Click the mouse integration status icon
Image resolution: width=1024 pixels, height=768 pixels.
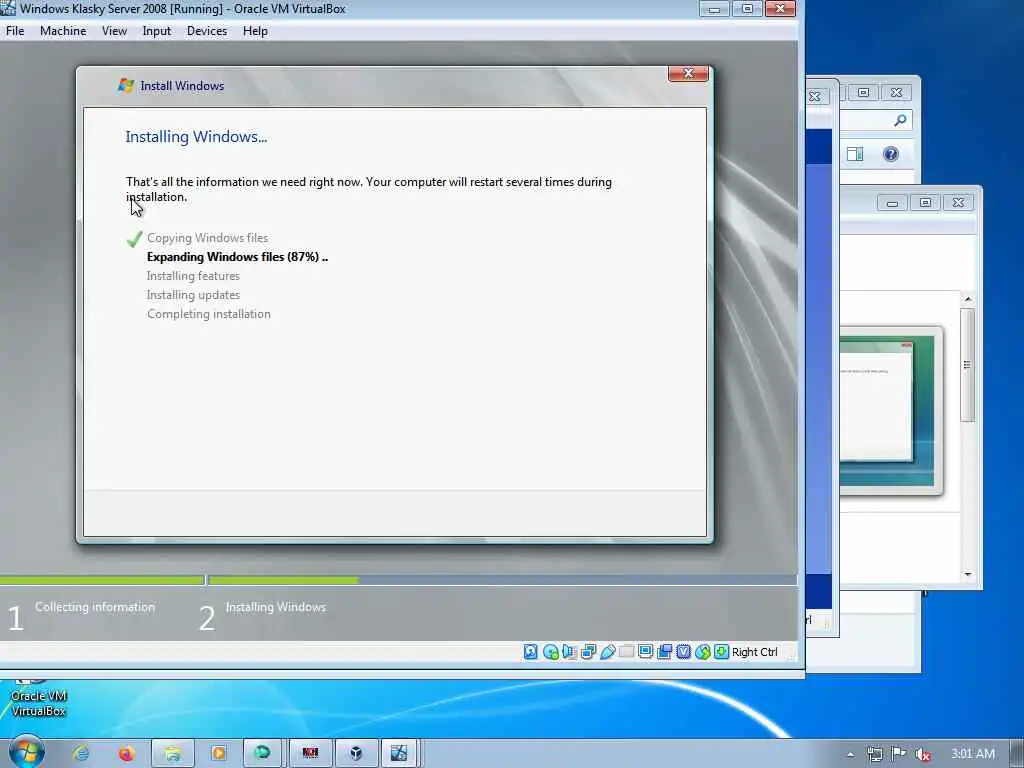tap(703, 652)
